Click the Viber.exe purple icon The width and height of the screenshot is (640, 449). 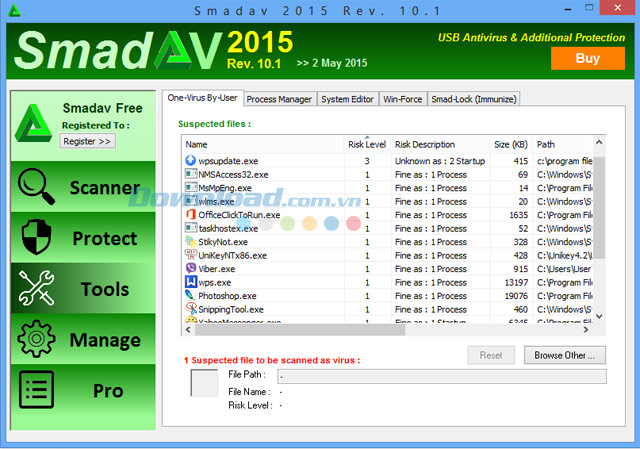coord(190,268)
